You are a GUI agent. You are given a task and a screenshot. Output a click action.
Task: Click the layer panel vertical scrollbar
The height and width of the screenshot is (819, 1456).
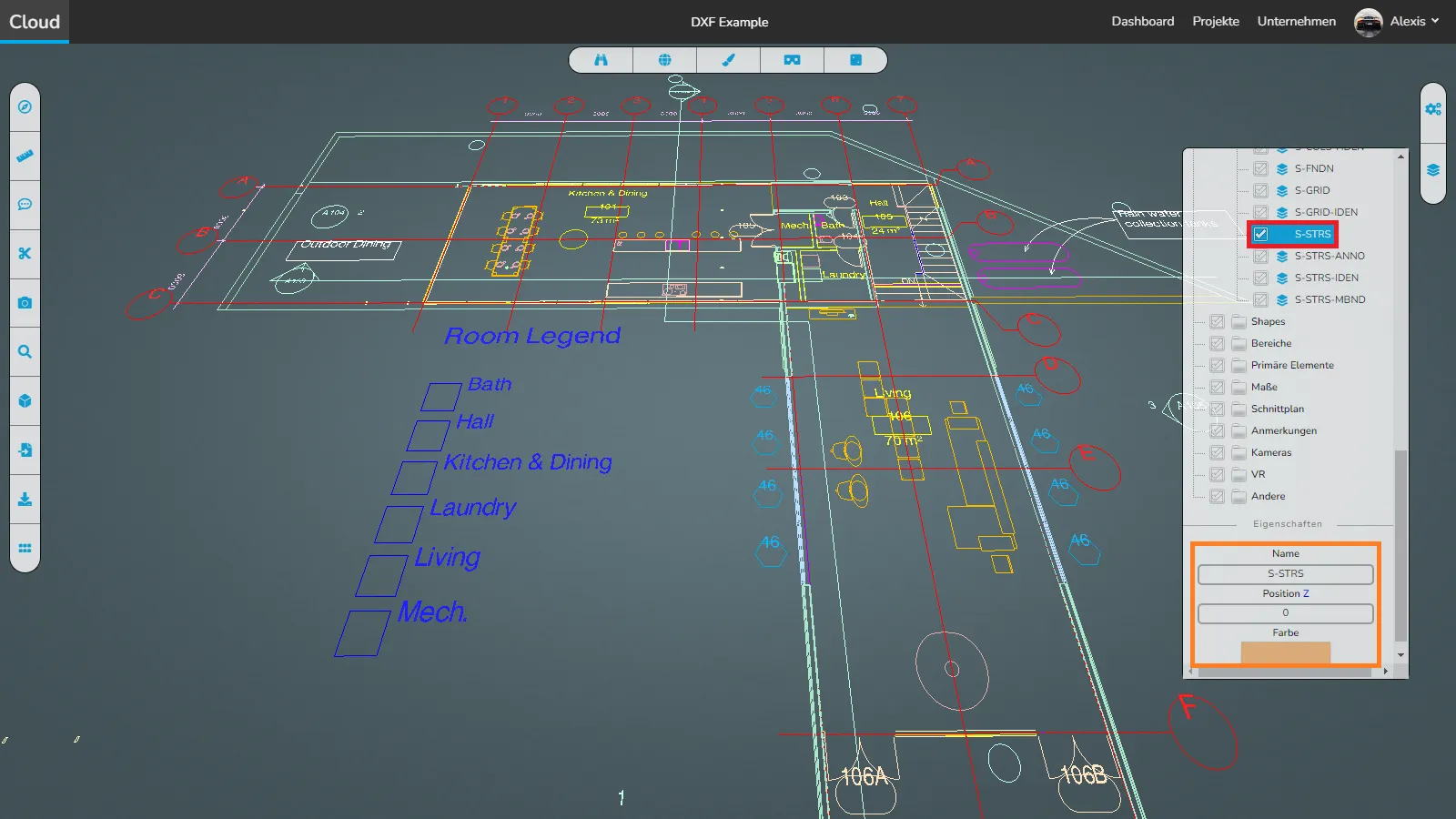[1400, 546]
